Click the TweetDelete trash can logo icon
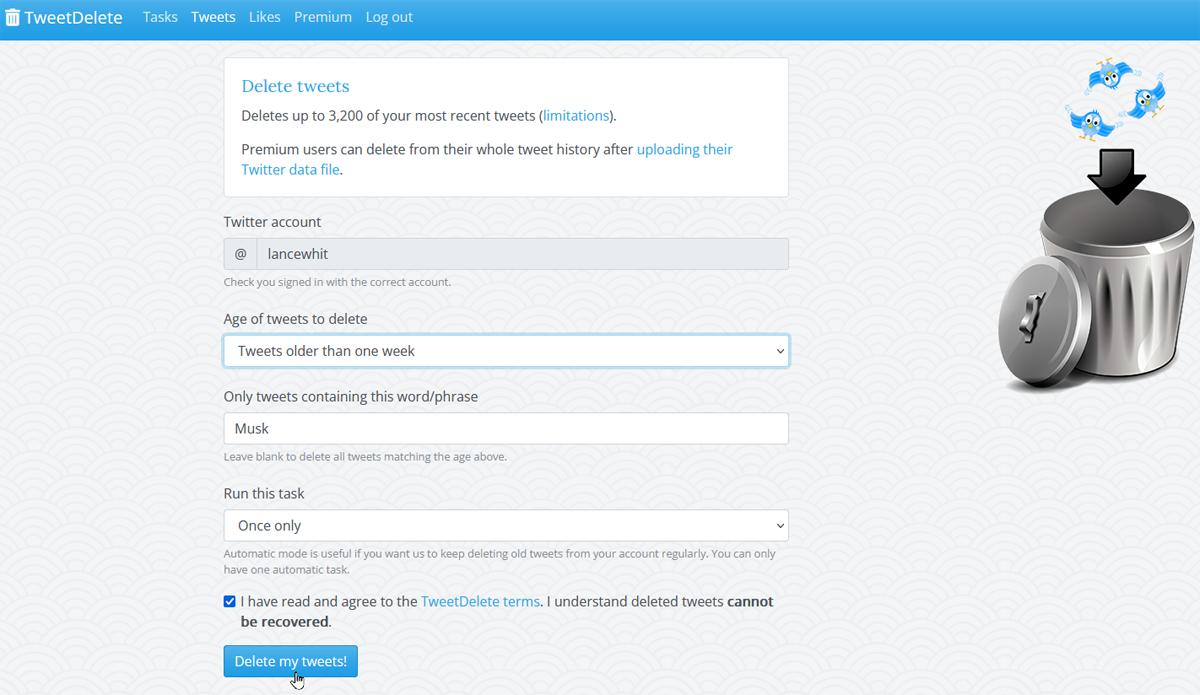This screenshot has width=1200, height=695. click(x=14, y=16)
